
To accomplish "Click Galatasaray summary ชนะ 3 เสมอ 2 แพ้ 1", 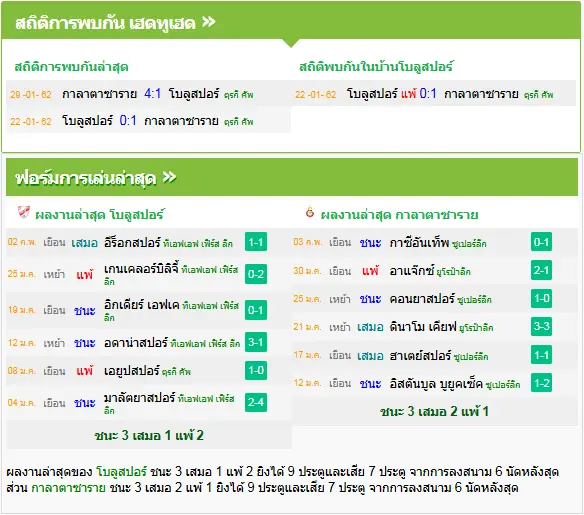I will click(x=434, y=411).
